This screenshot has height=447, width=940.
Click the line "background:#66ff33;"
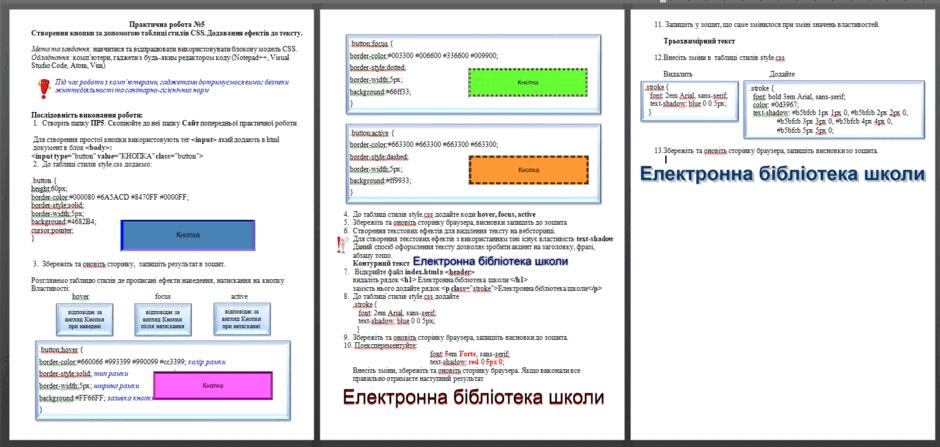pyautogui.click(x=380, y=92)
